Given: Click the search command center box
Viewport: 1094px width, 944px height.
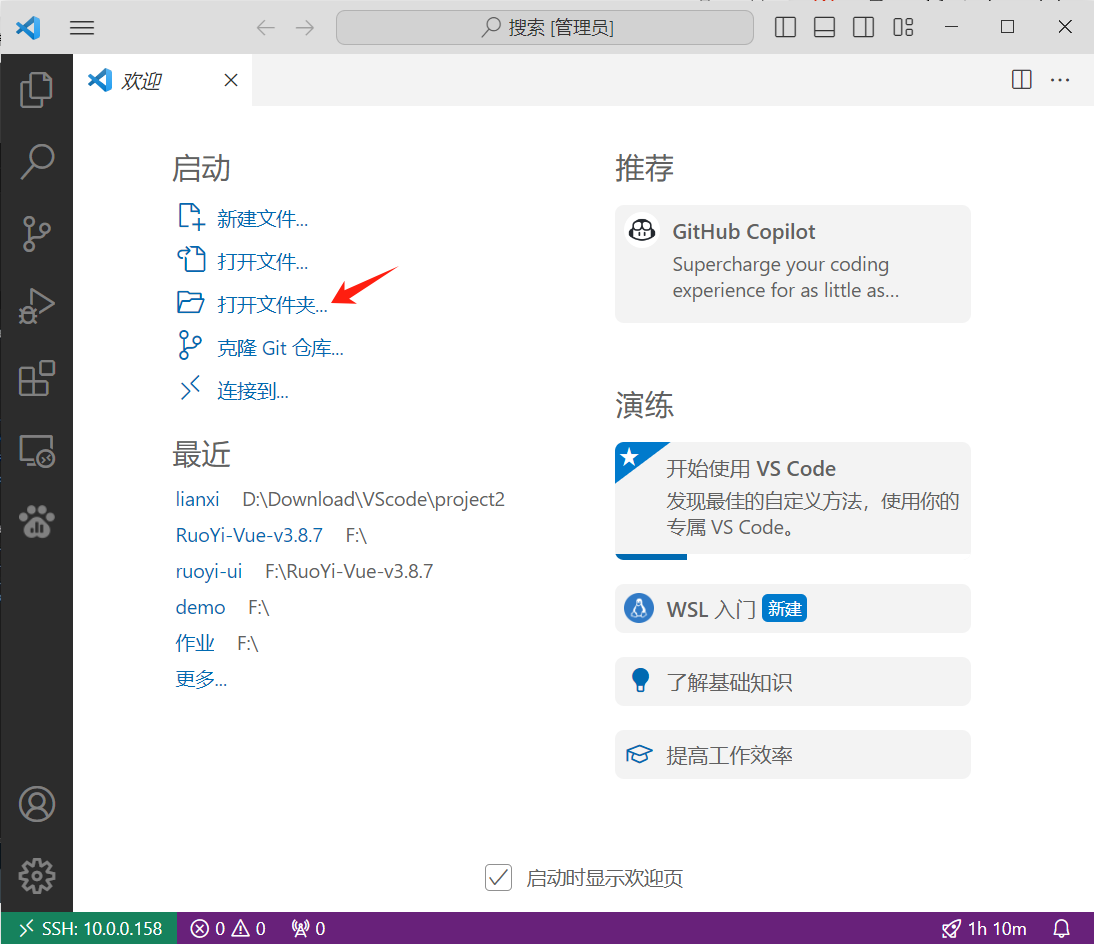Looking at the screenshot, I should 544,28.
